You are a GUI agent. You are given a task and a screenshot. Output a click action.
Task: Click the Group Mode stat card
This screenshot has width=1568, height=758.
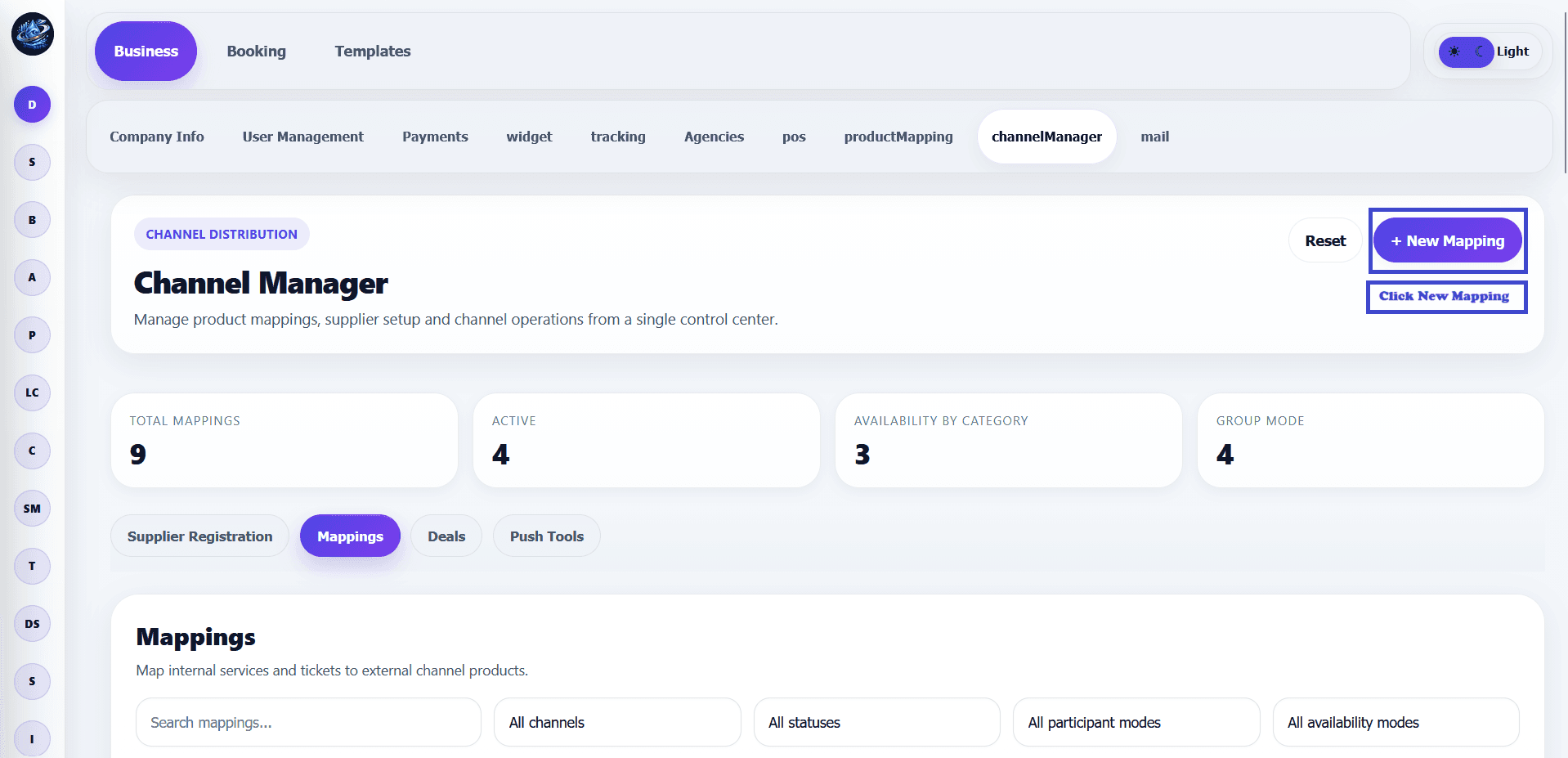click(1371, 441)
